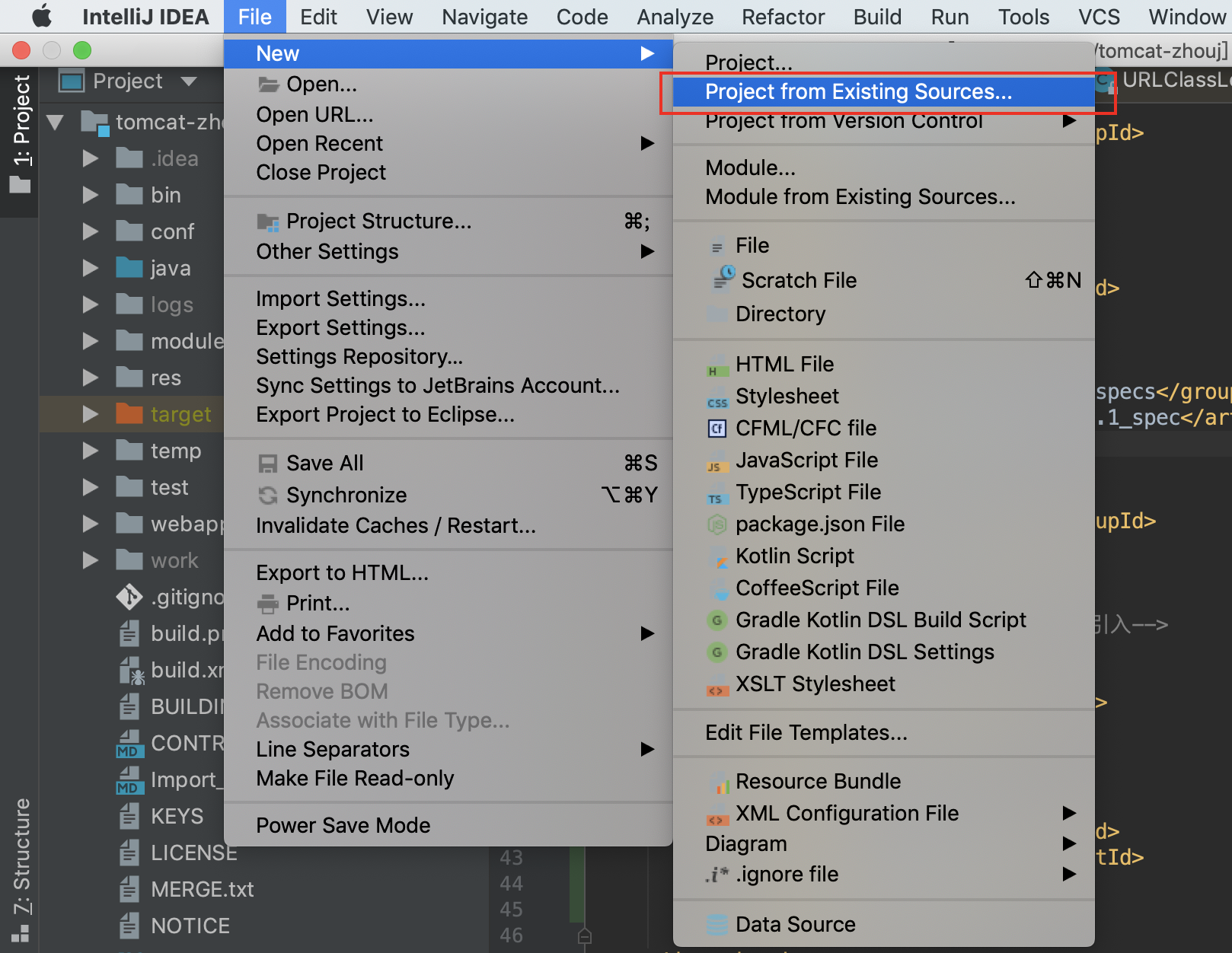Open the VCS menu
The height and width of the screenshot is (953, 1232).
(1099, 17)
